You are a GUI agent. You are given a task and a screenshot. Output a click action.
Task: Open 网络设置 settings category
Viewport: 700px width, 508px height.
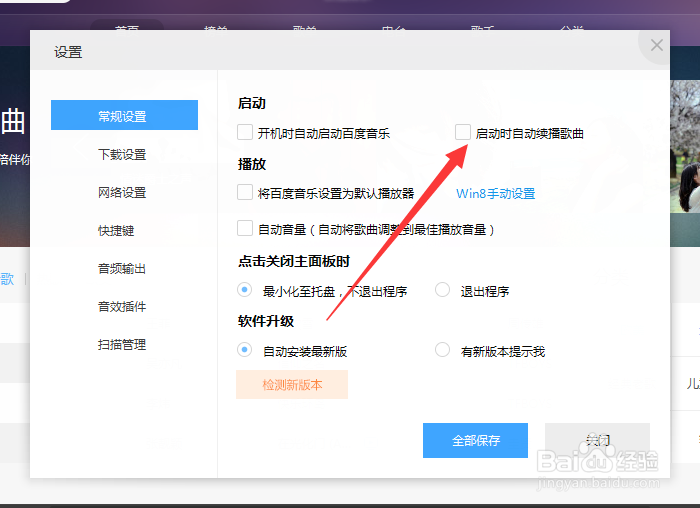coord(122,192)
